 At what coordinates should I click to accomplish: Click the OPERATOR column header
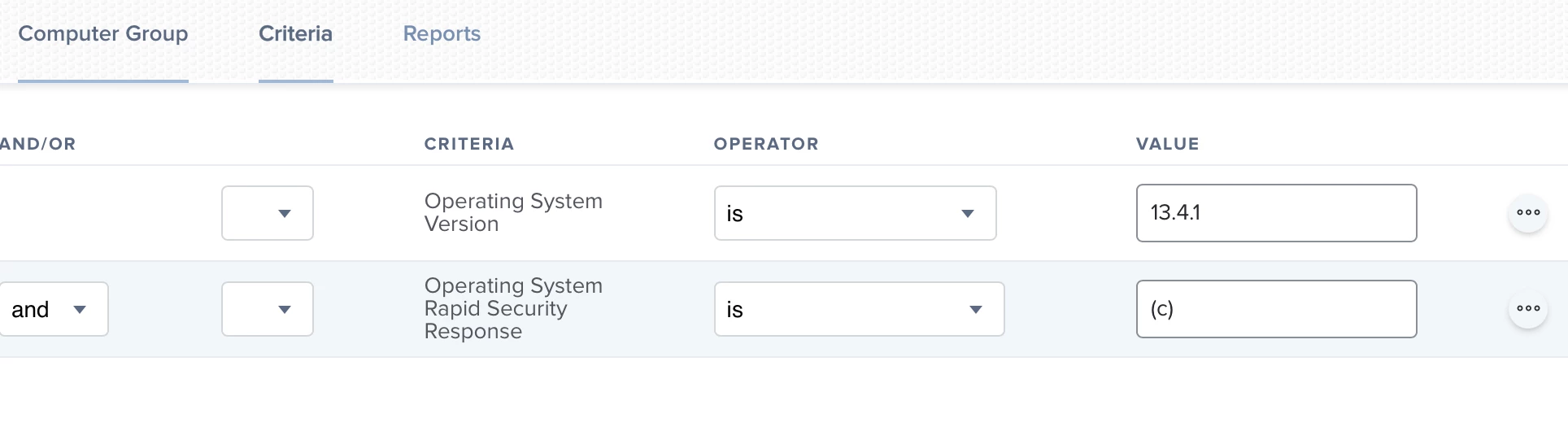(x=766, y=144)
